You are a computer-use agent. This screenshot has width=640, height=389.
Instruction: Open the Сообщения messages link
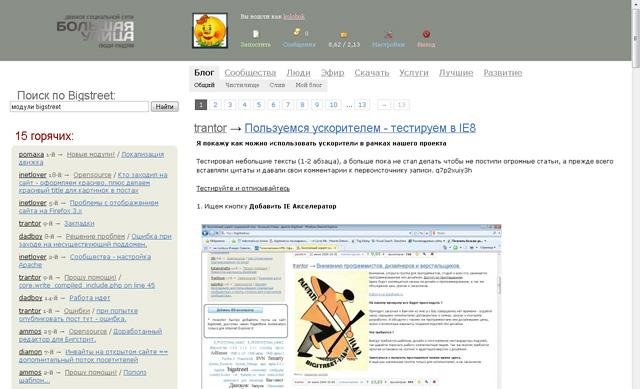click(x=299, y=44)
